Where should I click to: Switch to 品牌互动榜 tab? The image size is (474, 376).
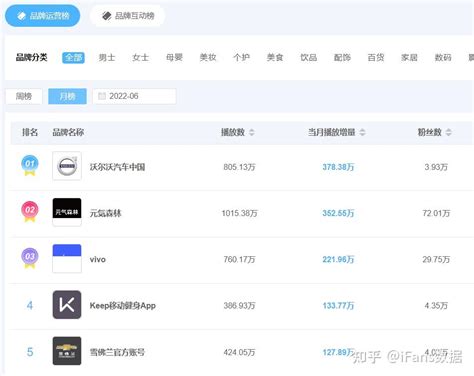coord(128,16)
